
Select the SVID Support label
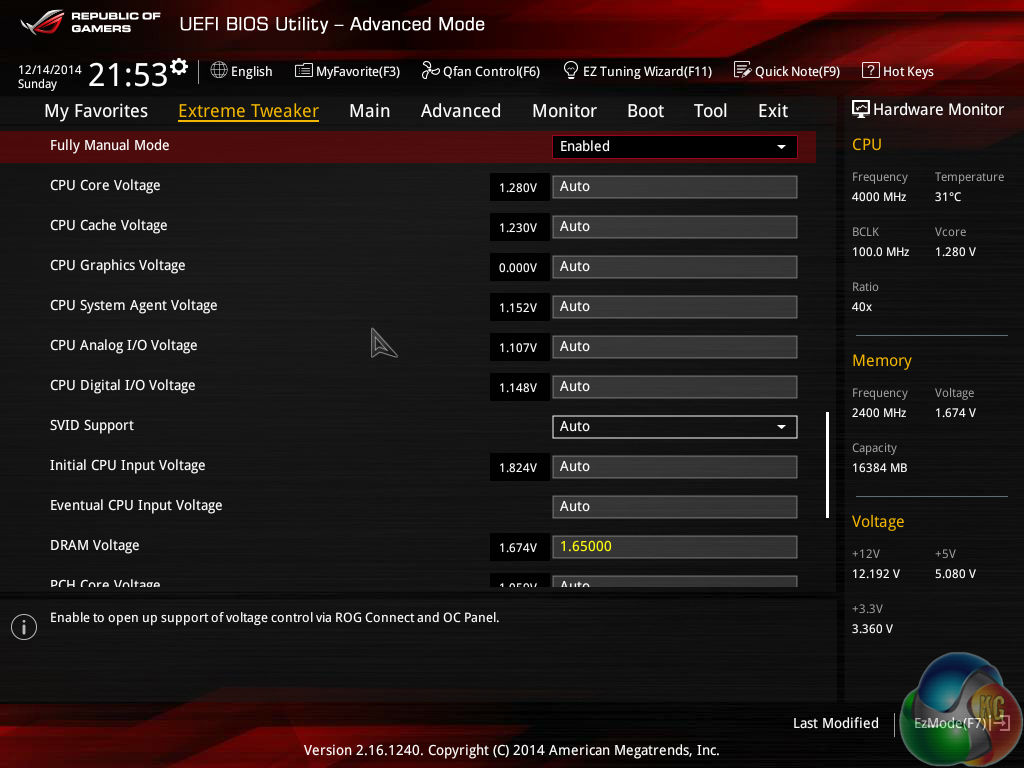point(92,425)
